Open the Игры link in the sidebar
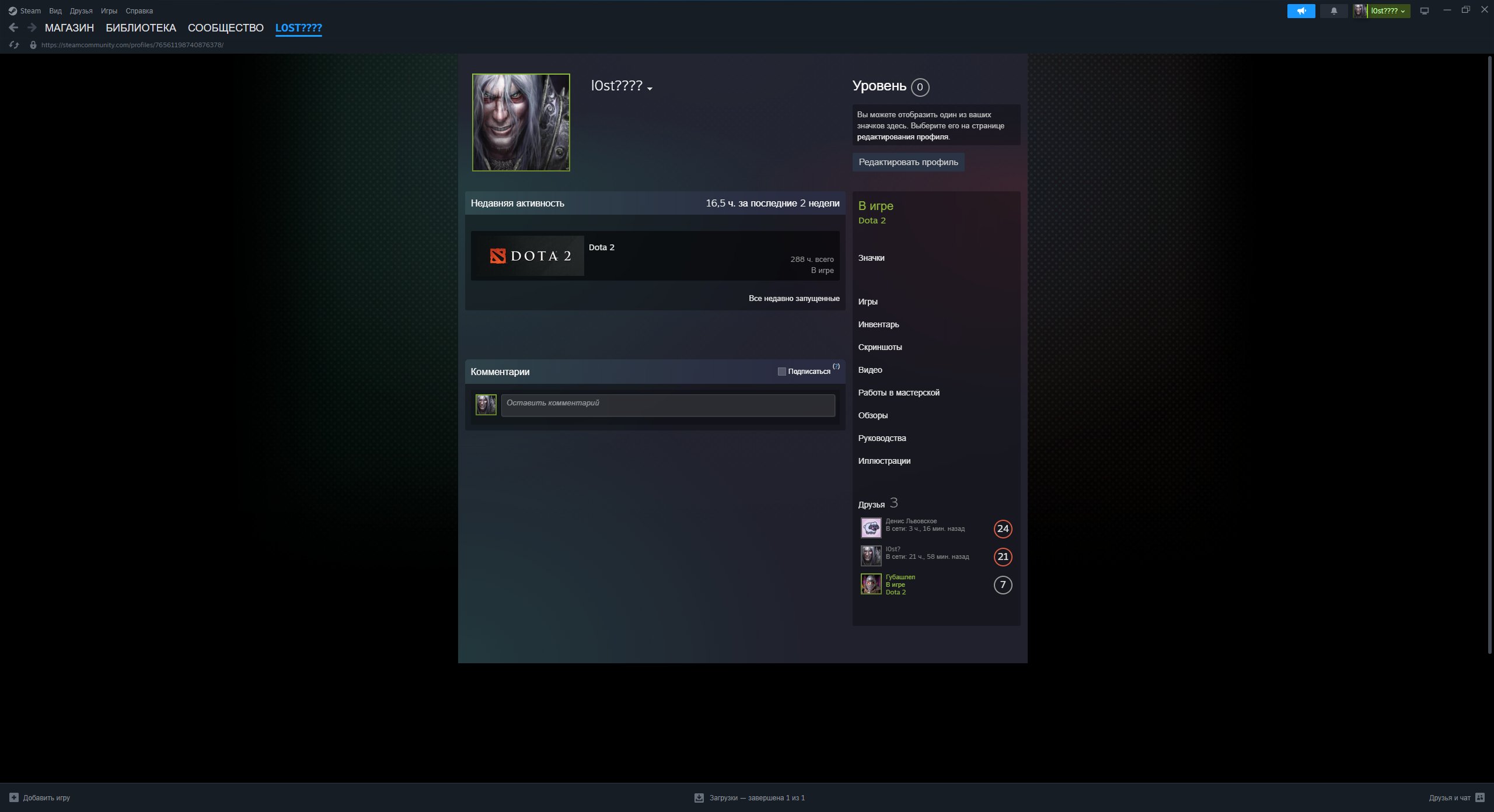1494x812 pixels. click(868, 302)
